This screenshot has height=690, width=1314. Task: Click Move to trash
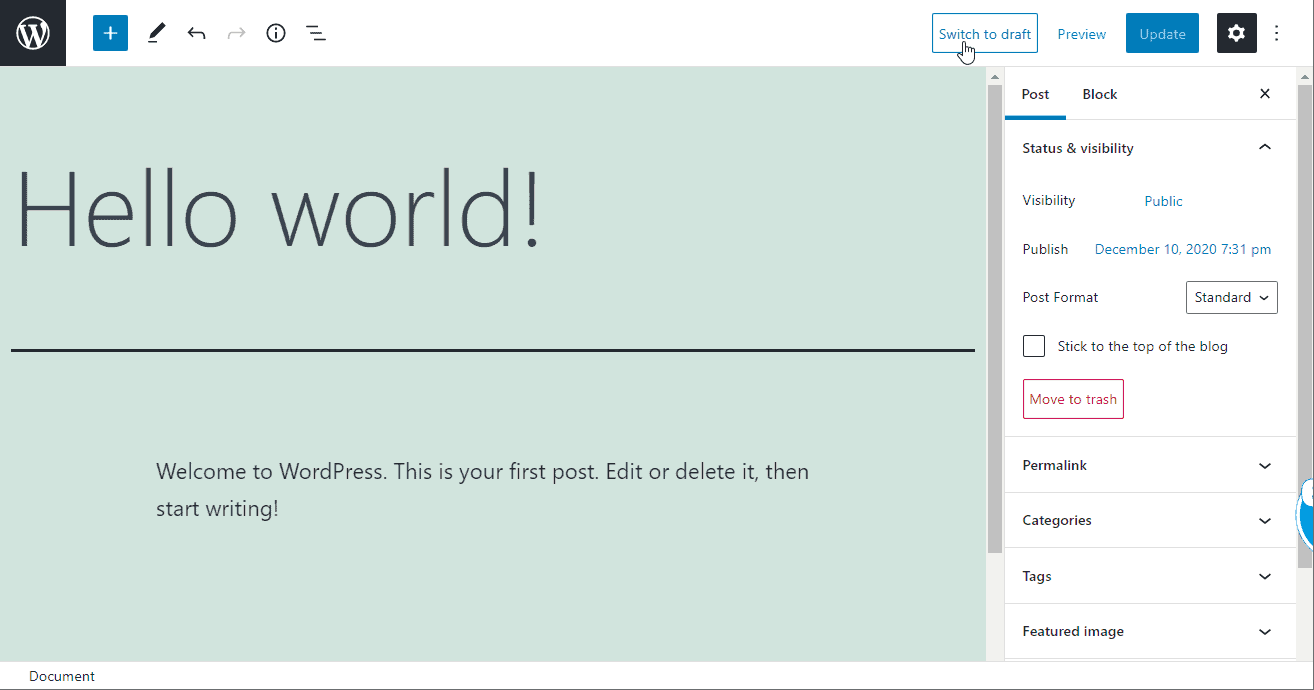[1073, 399]
